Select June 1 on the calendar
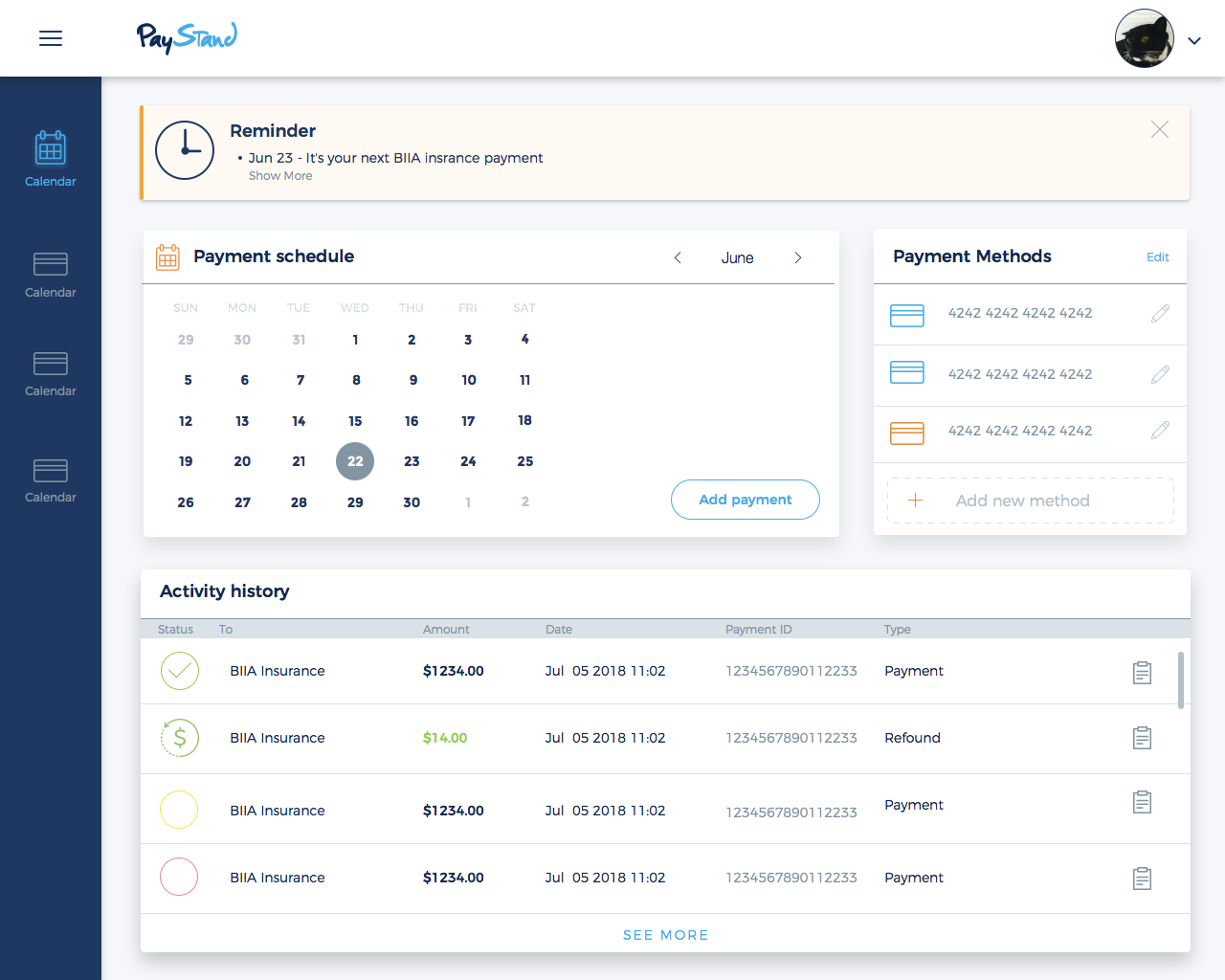The width and height of the screenshot is (1225, 980). [x=355, y=340]
